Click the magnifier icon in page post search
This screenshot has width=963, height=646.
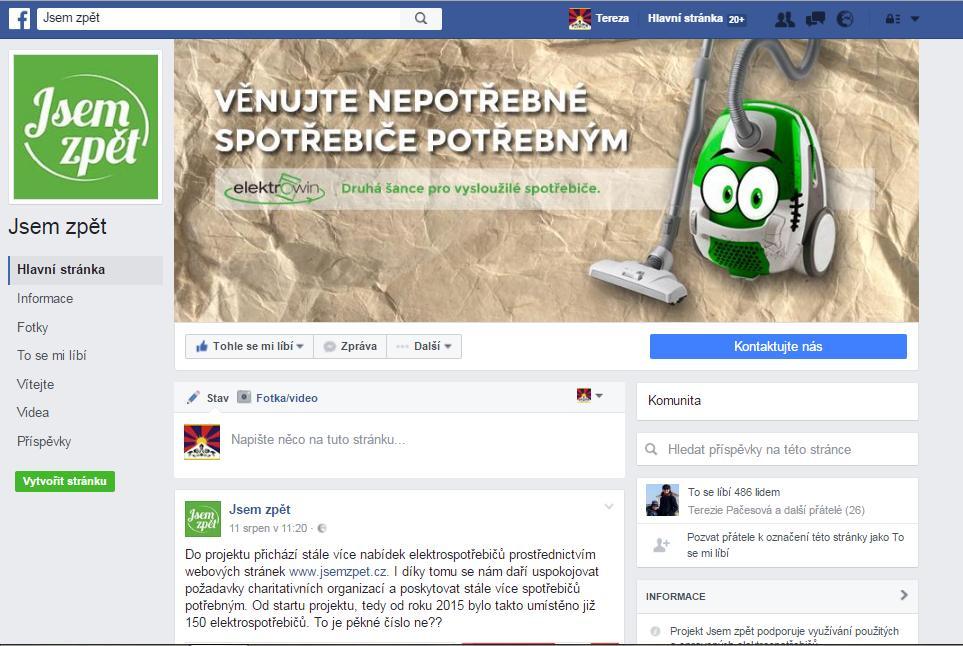pos(652,449)
